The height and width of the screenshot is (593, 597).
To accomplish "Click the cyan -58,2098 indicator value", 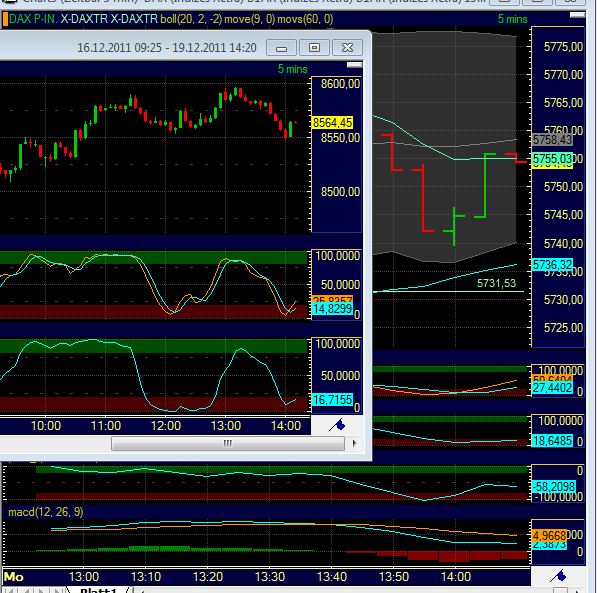I will 553,487.
